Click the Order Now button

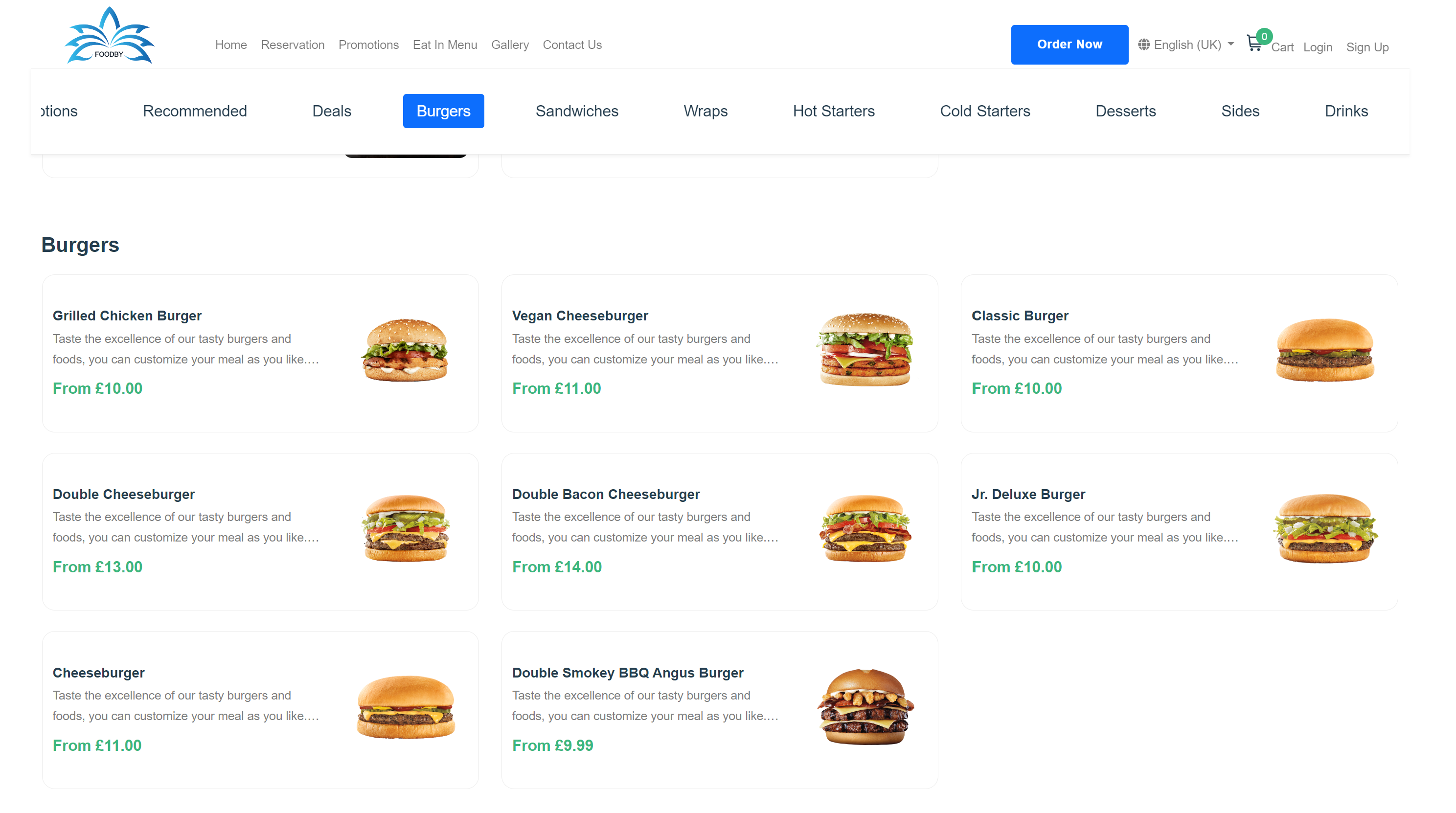[1069, 44]
